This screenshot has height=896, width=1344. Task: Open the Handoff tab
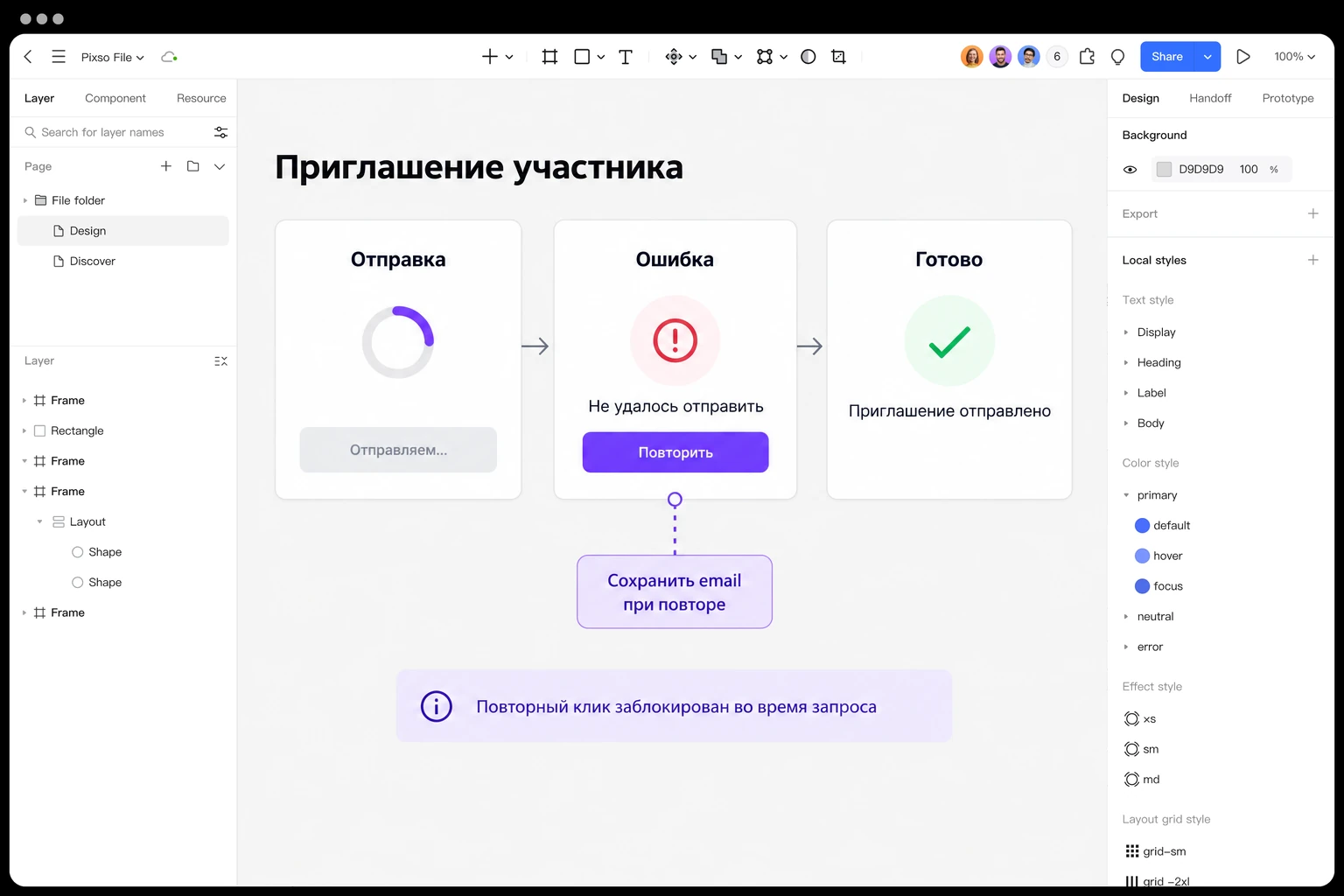[1210, 98]
